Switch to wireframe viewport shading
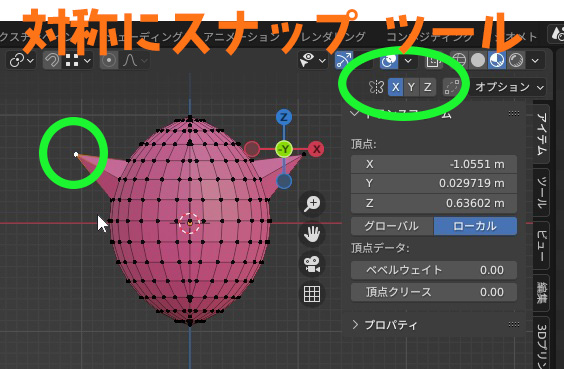 pyautogui.click(x=459, y=60)
